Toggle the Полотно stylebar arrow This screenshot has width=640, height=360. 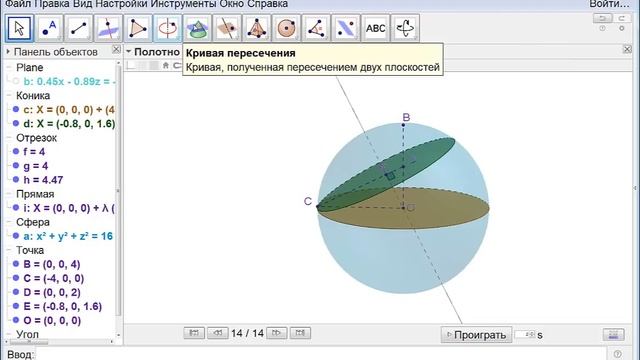tap(129, 52)
